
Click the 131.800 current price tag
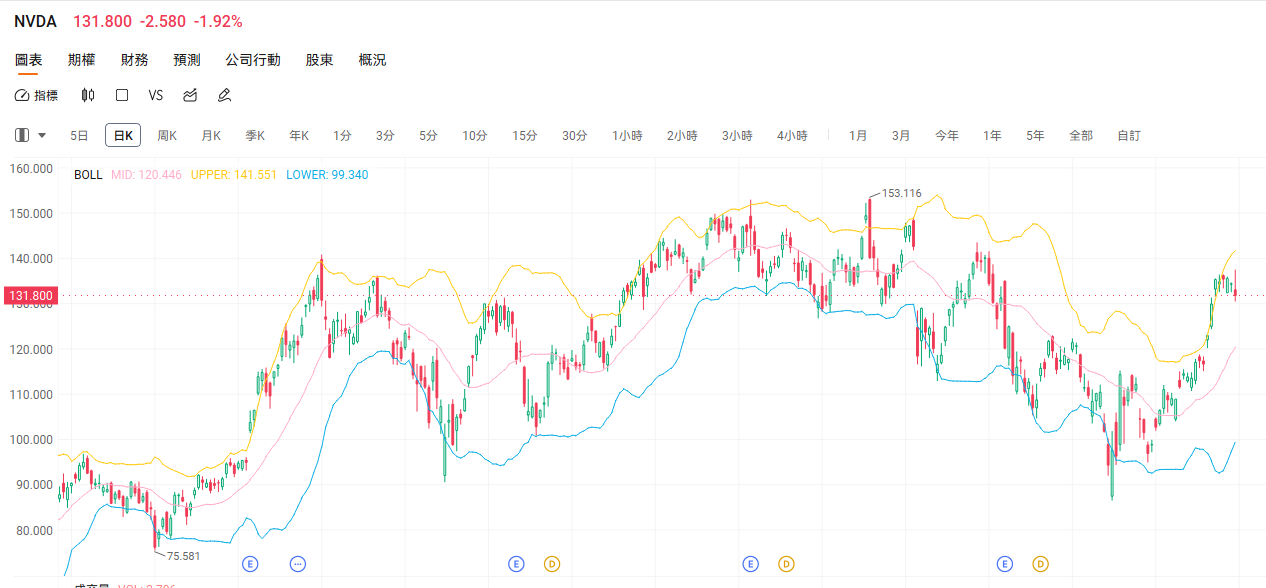click(30, 295)
